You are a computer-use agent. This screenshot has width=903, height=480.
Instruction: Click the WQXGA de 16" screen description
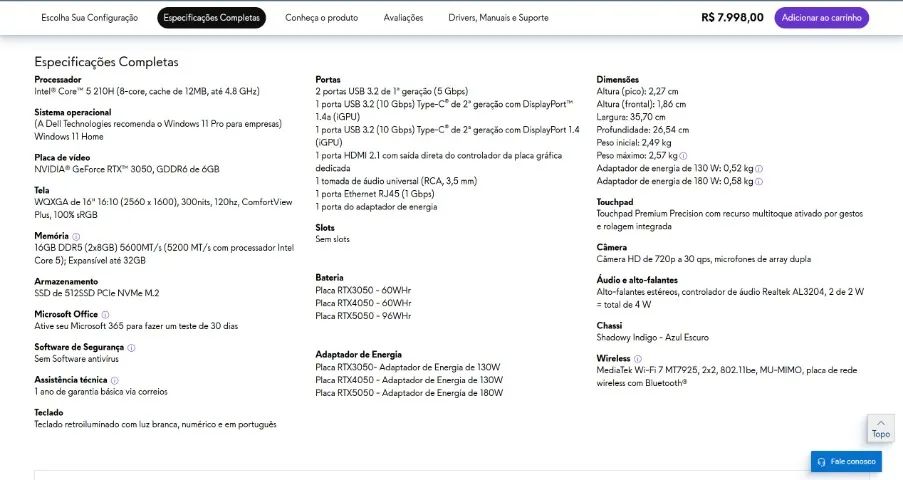tap(163, 208)
